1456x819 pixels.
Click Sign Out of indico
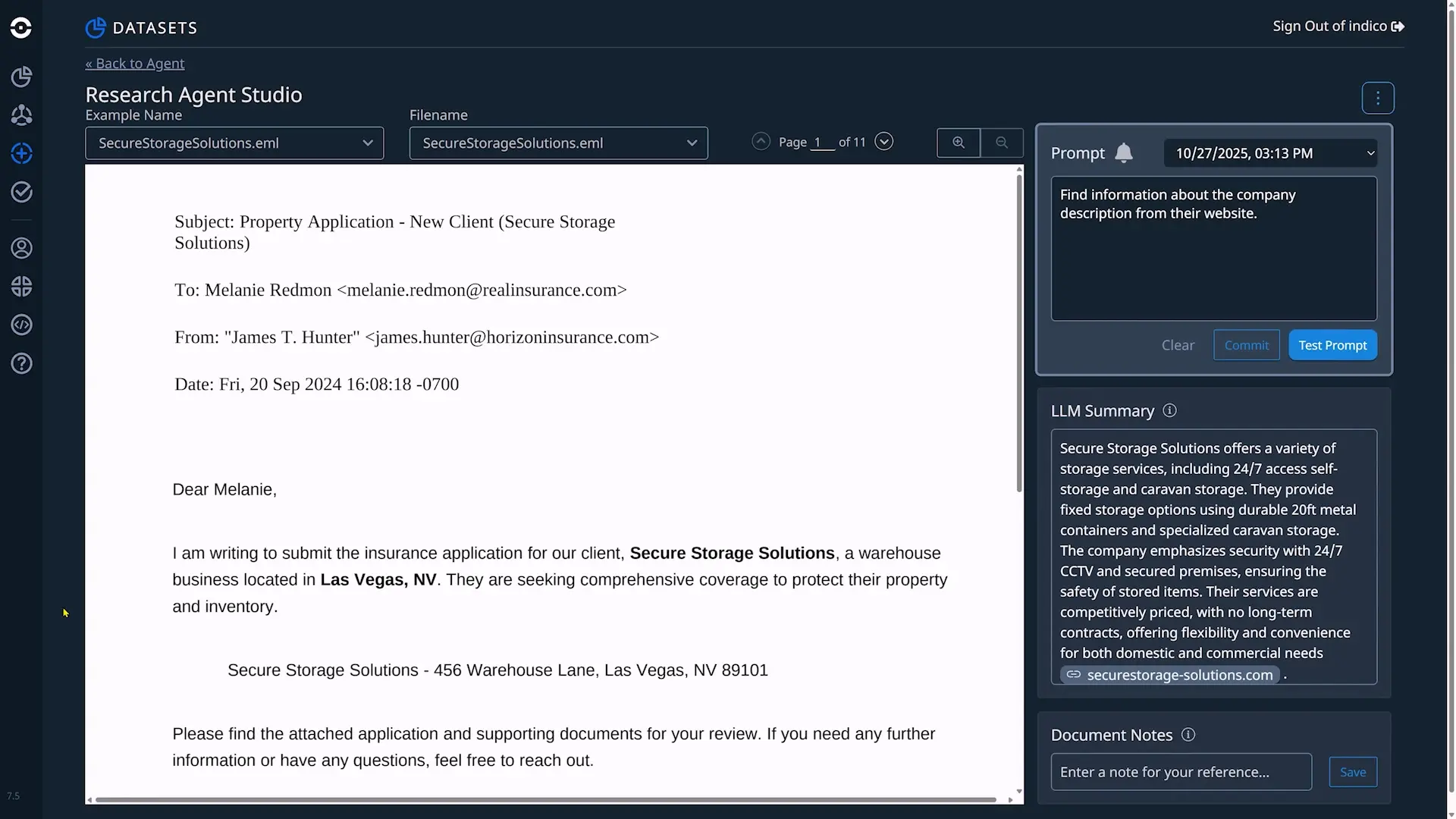[1338, 27]
